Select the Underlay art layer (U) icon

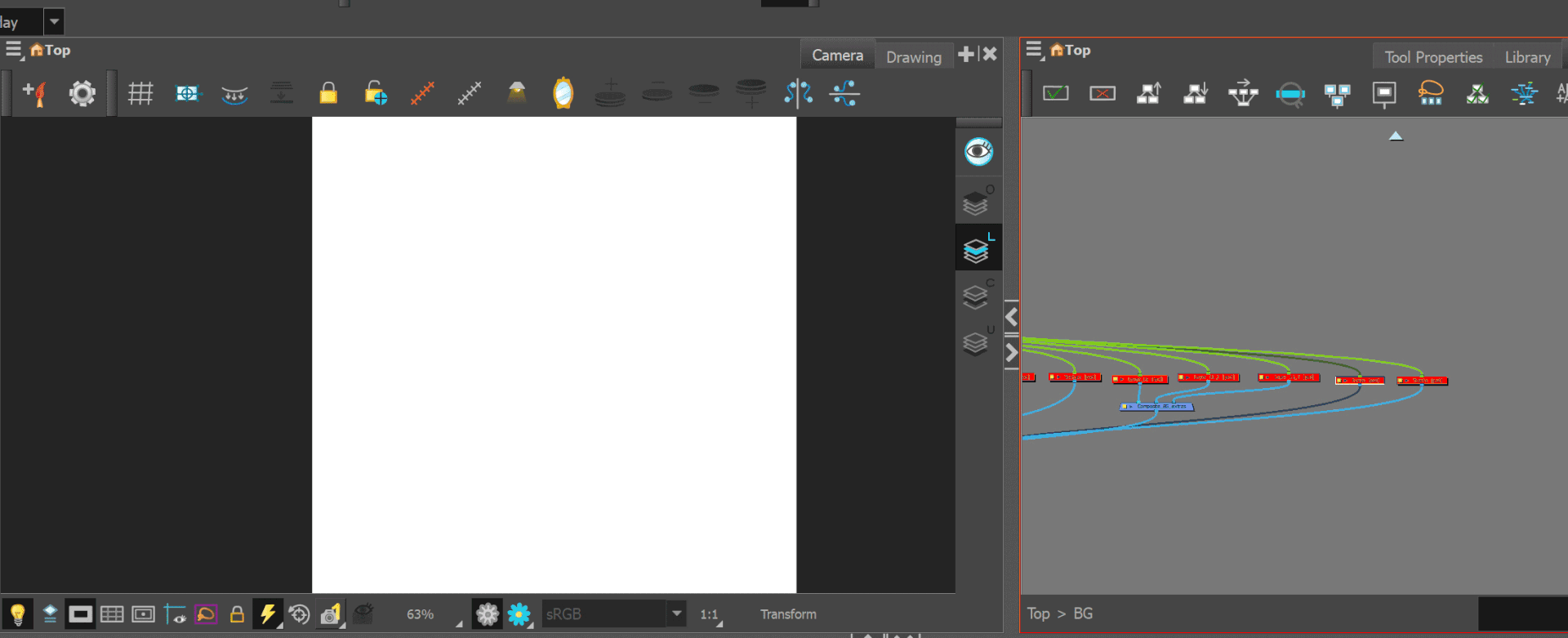point(978,341)
